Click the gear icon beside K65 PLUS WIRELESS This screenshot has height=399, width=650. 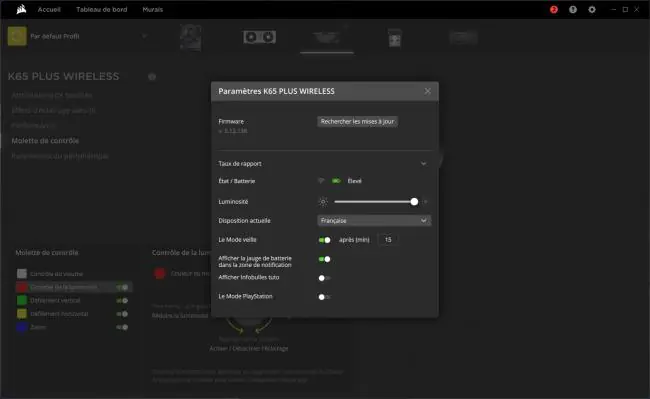click(x=152, y=77)
